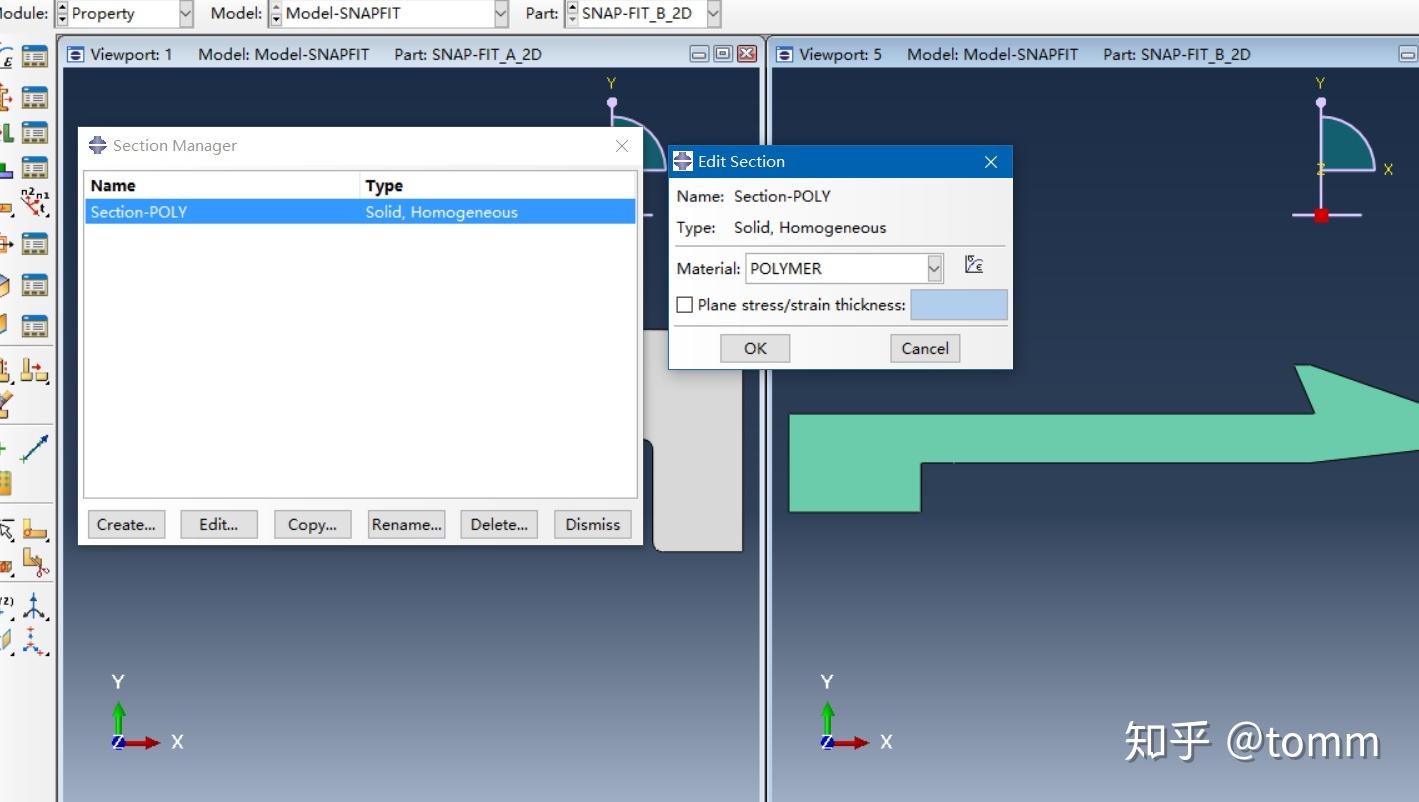Viewport: 1419px width, 802px height.
Task: Select the blue datum axis tool
Action: pos(35,448)
